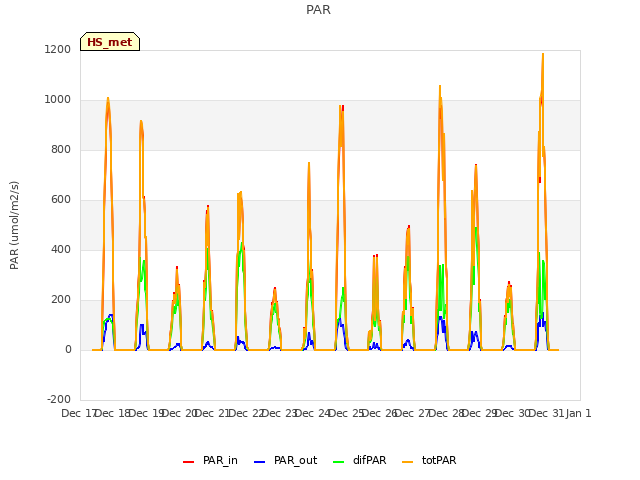Viewport: 640px width, 480px height.
Task: Toggle the PAR_in legend entry
Action: (x=210, y=460)
